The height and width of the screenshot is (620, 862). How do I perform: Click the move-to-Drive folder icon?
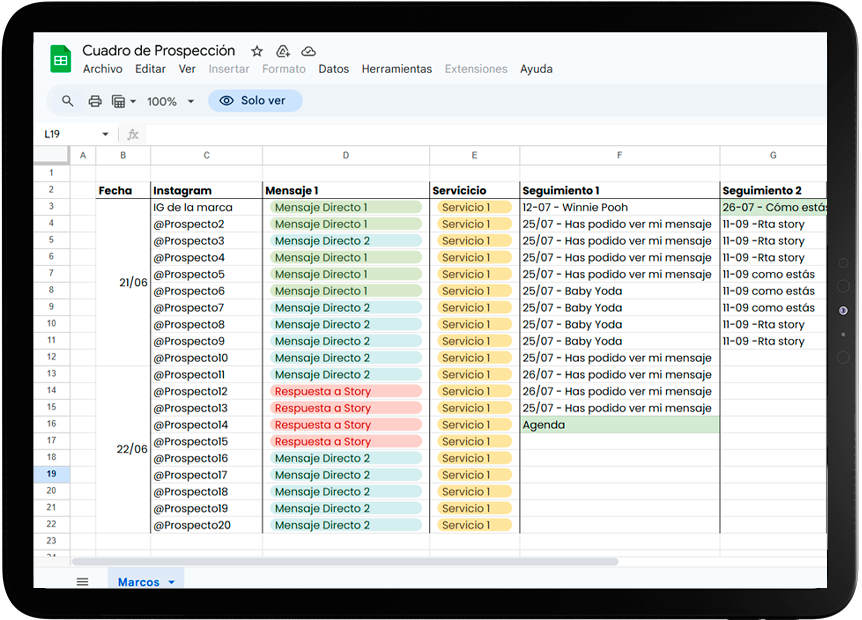tap(283, 51)
